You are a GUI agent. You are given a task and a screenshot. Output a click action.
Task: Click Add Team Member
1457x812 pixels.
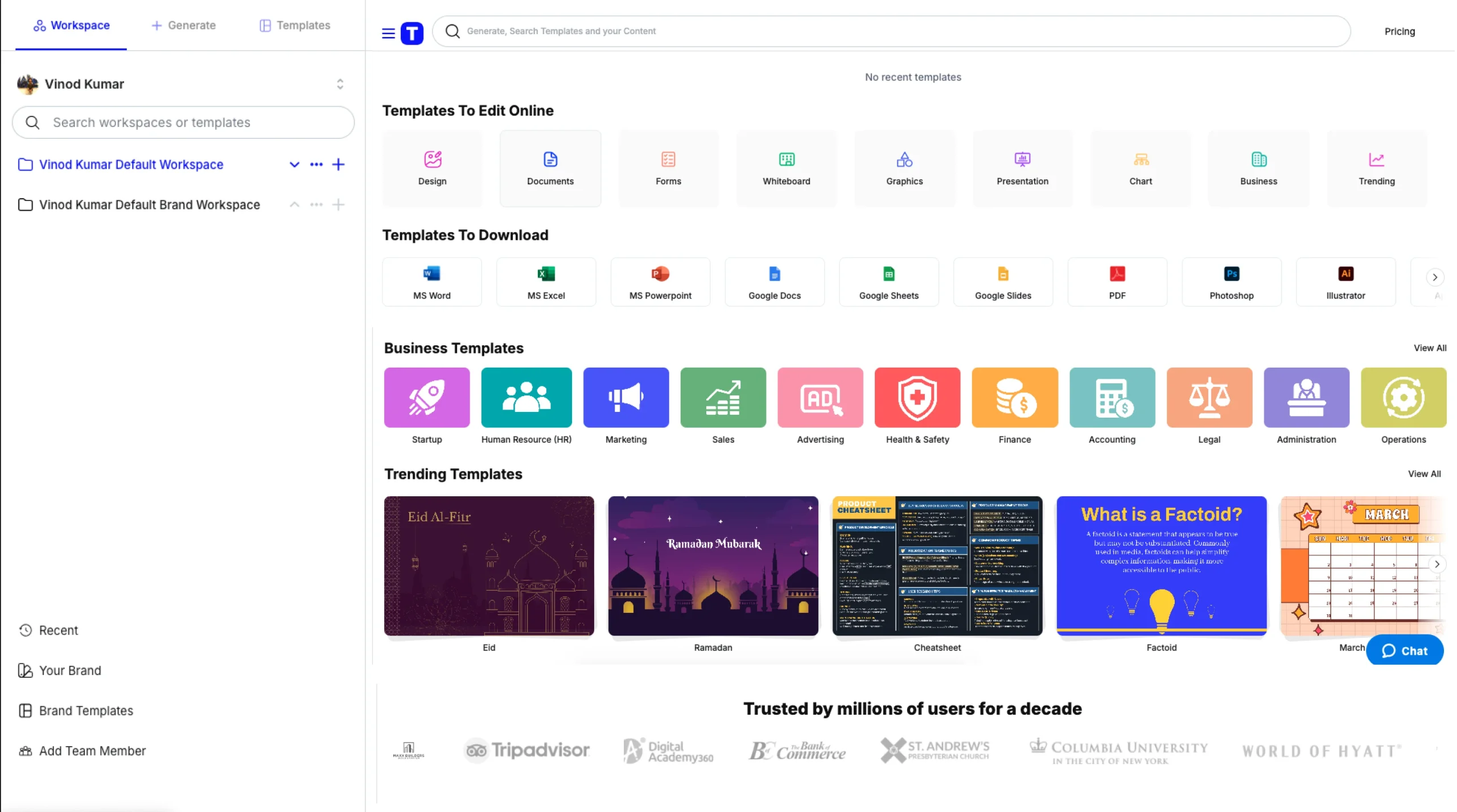83,751
